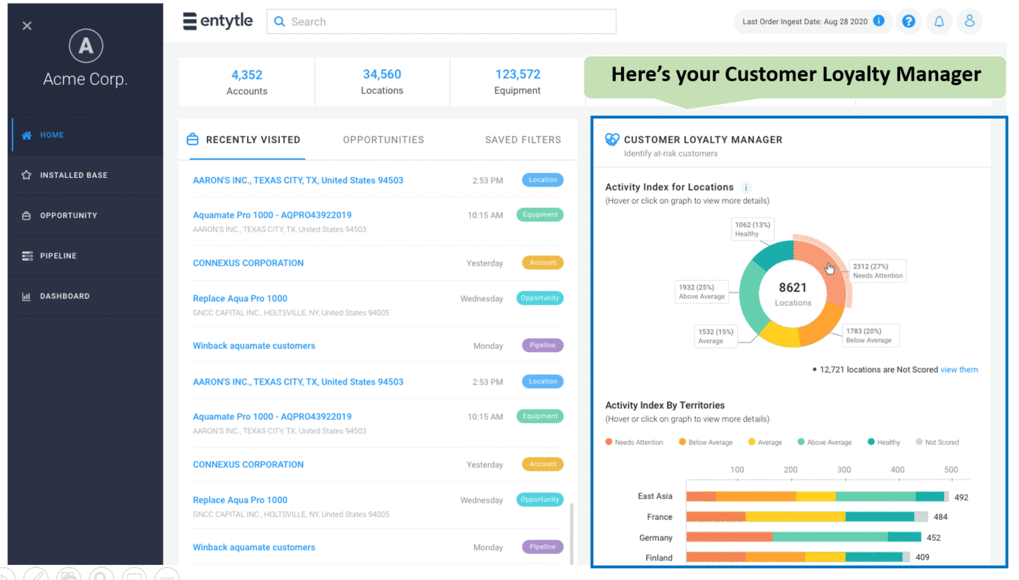Click the 'Average' legend label with the yellow dot
The width and height of the screenshot is (1019, 580).
[769, 442]
